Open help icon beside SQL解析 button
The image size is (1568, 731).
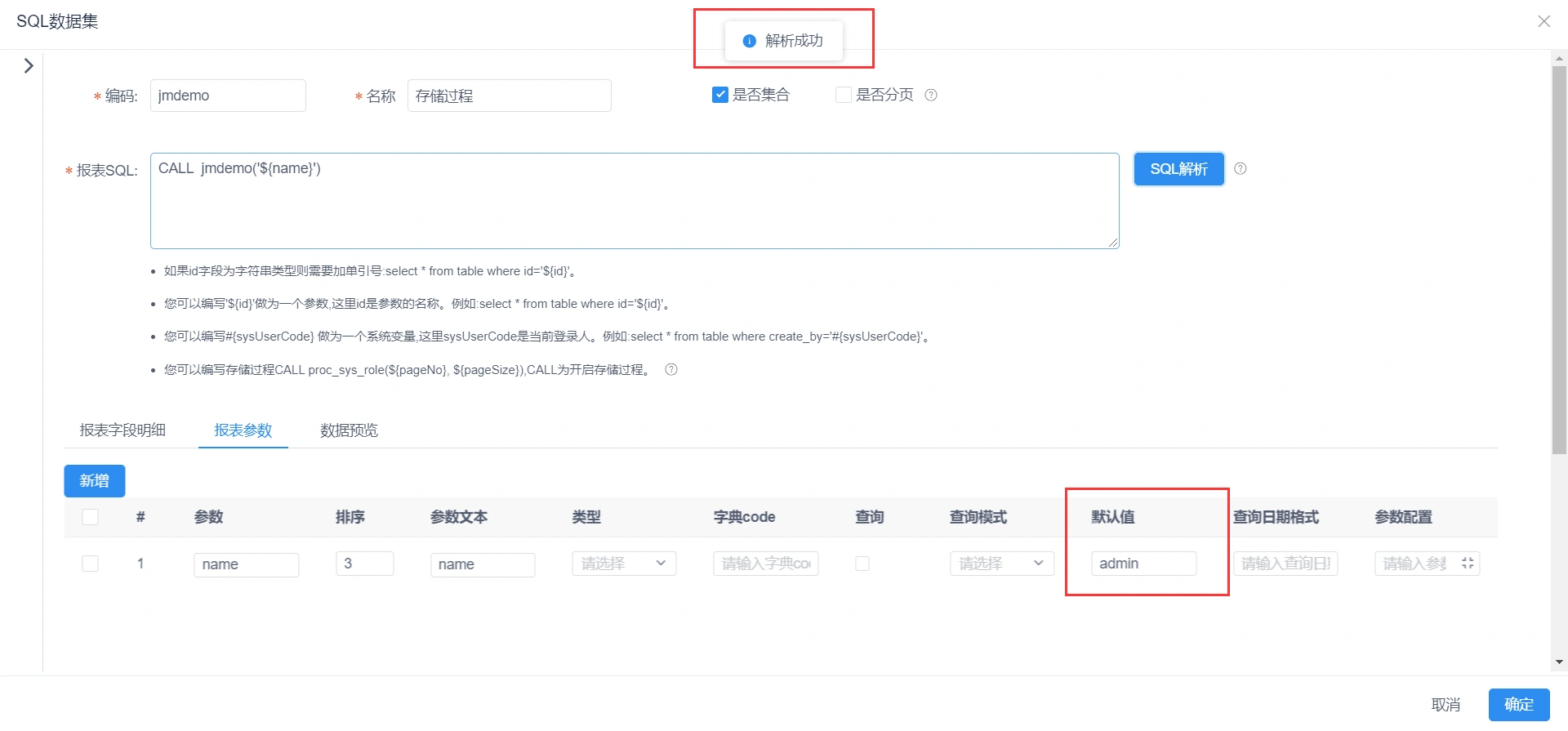(1240, 168)
